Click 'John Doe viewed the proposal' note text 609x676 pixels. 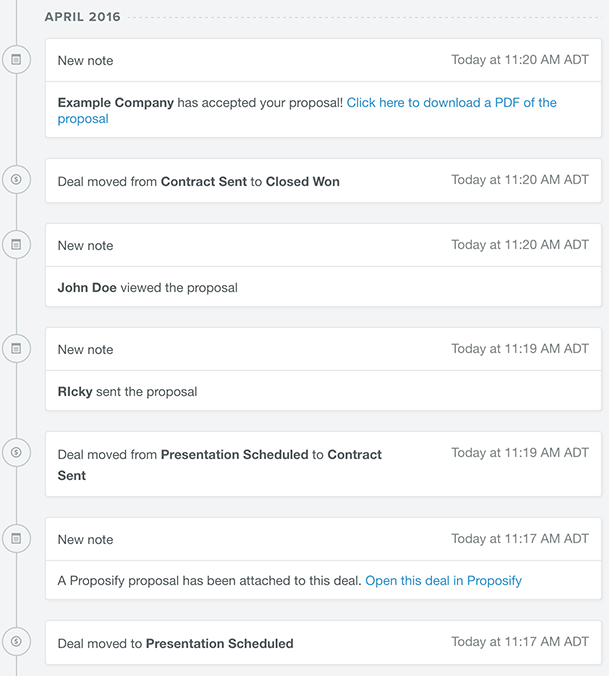coord(147,288)
